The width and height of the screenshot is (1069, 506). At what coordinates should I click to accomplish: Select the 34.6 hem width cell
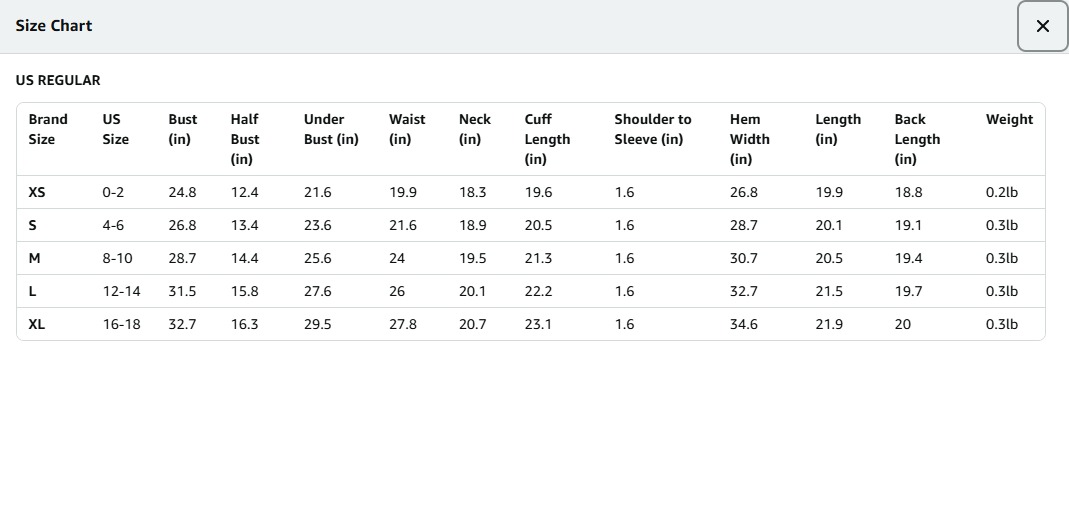(743, 324)
